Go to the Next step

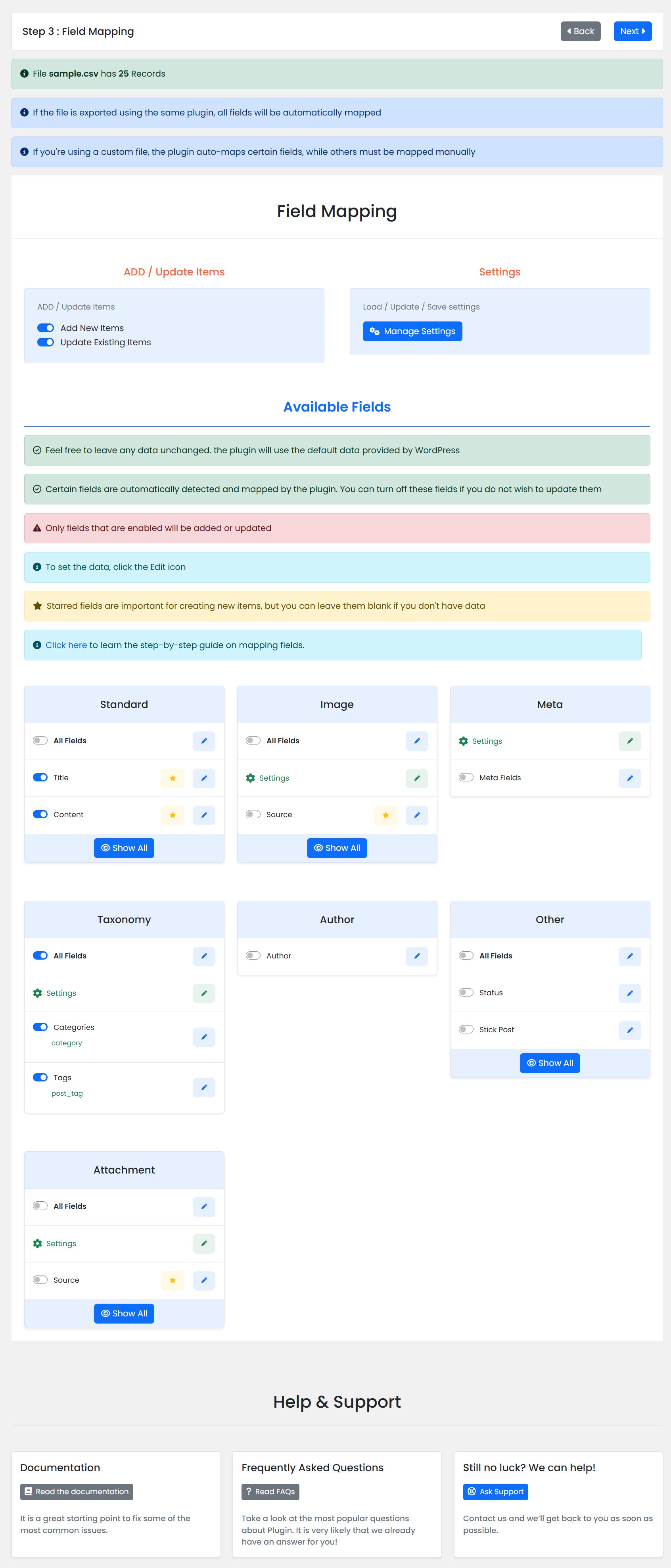point(632,31)
